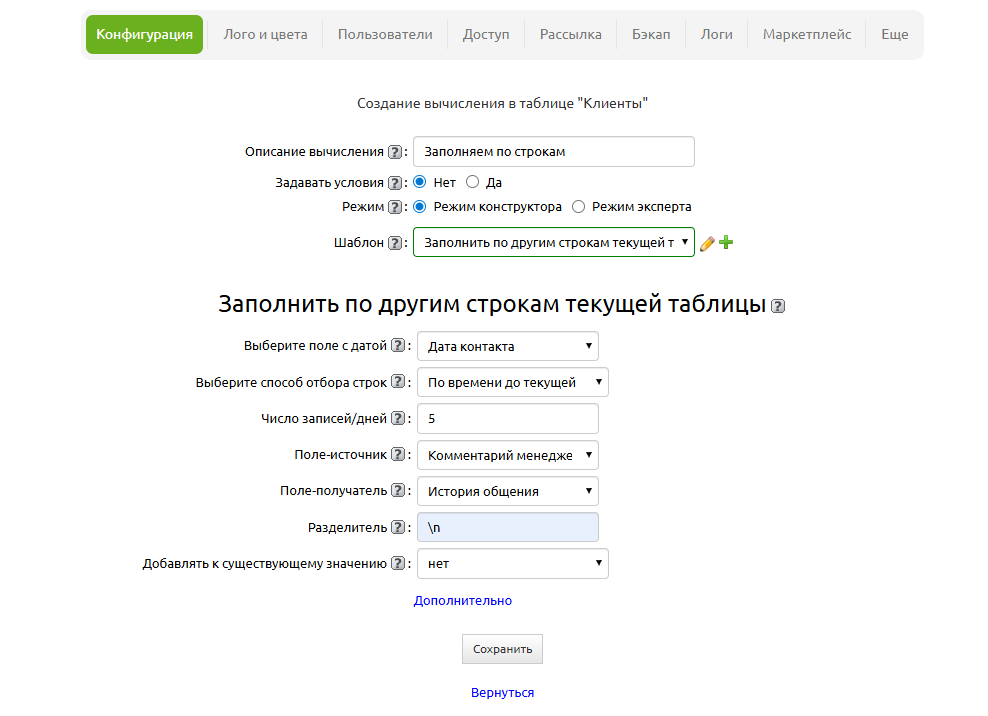Click help icon next to Разделитель

398,527
